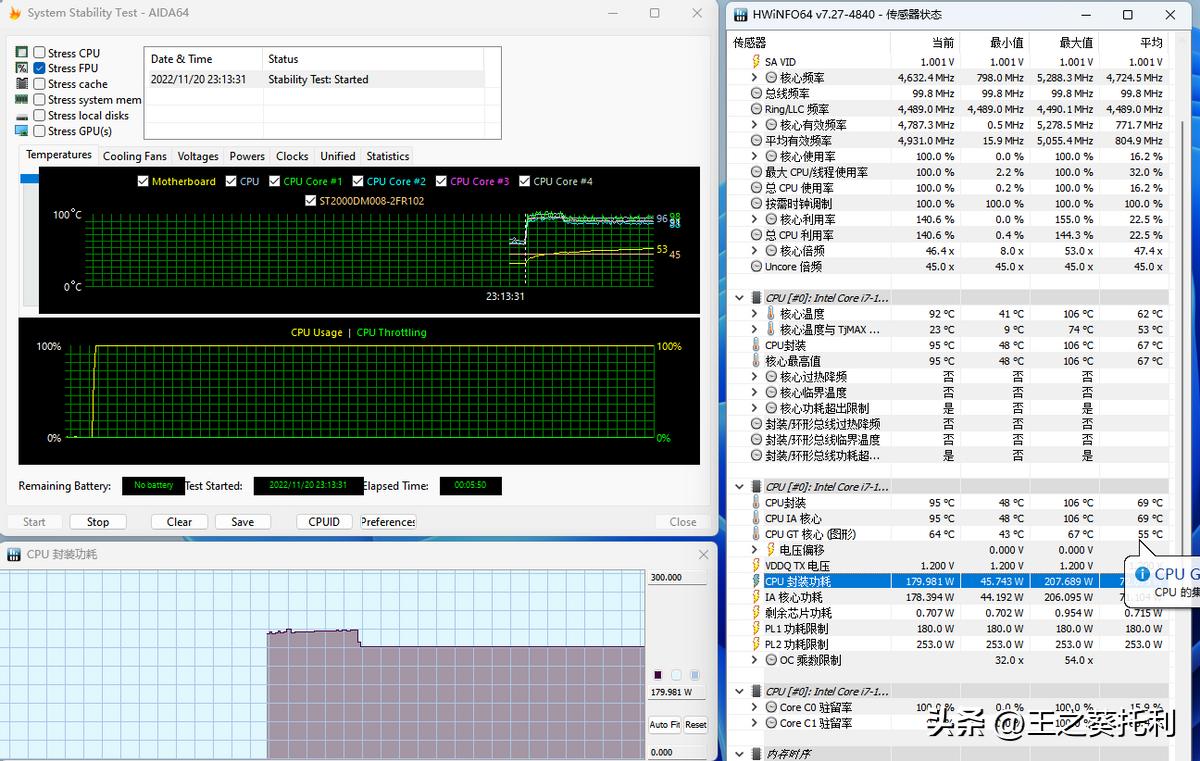Click the info icon on the CPU notification popup
This screenshot has height=761, width=1200.
[x=1142, y=574]
